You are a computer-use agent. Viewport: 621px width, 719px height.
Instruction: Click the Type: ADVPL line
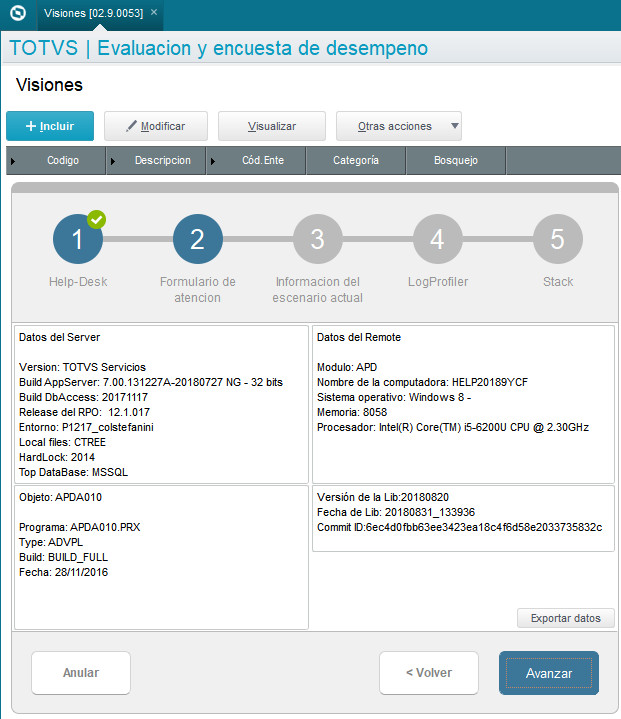tap(51, 542)
